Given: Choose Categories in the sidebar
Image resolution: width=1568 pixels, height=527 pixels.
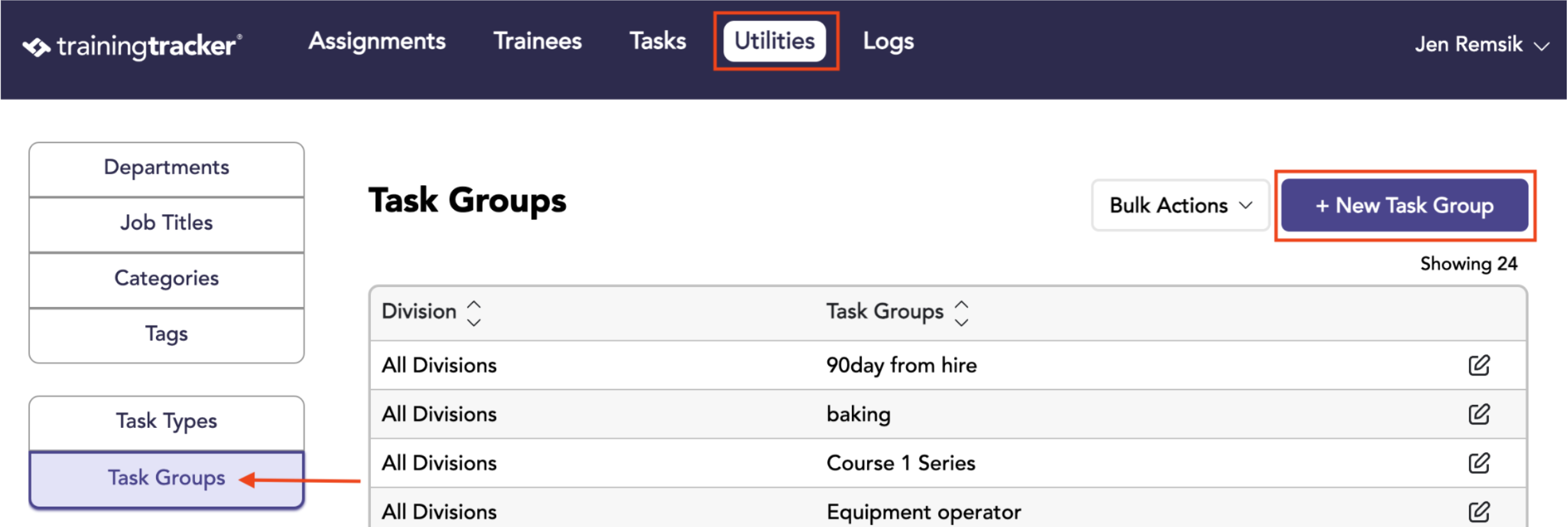Looking at the screenshot, I should (x=166, y=279).
